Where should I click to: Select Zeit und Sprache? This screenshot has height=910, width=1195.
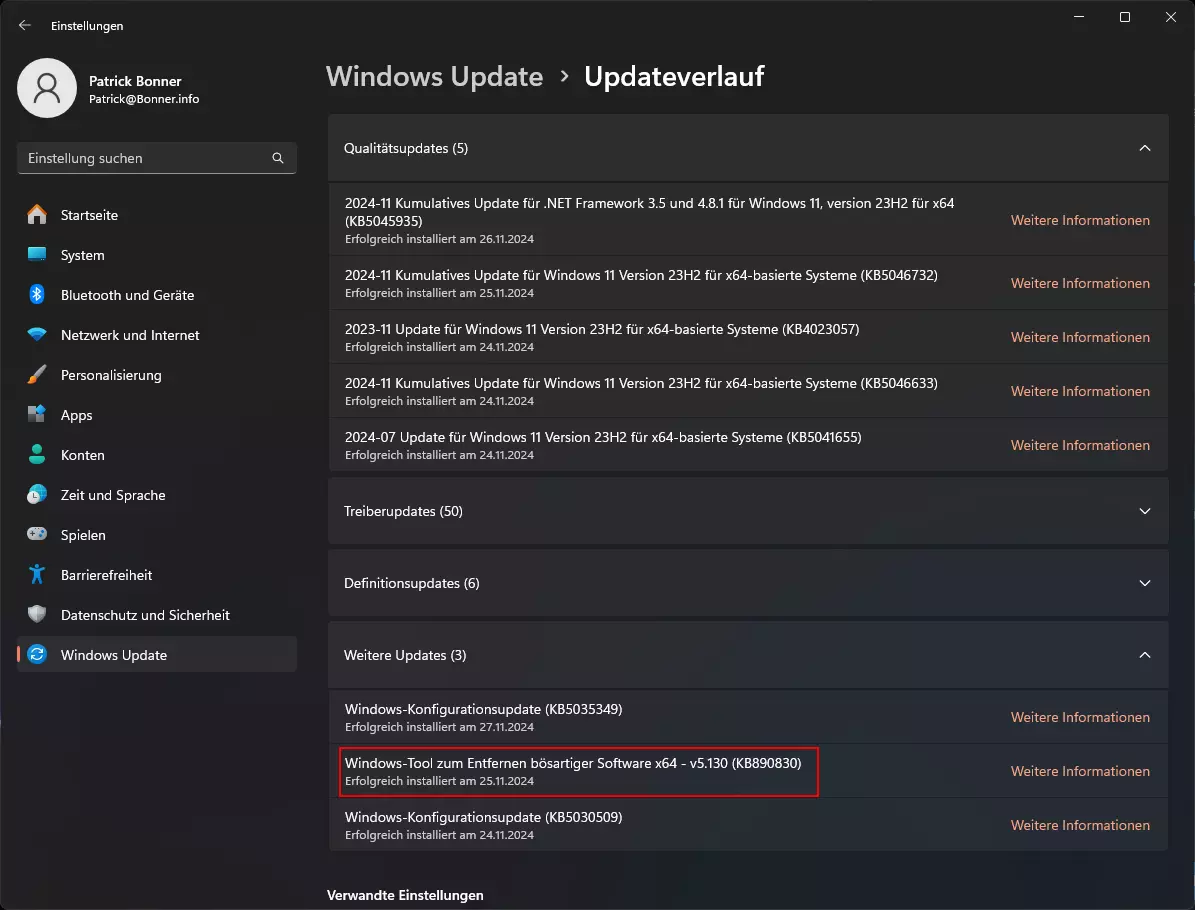pos(157,495)
